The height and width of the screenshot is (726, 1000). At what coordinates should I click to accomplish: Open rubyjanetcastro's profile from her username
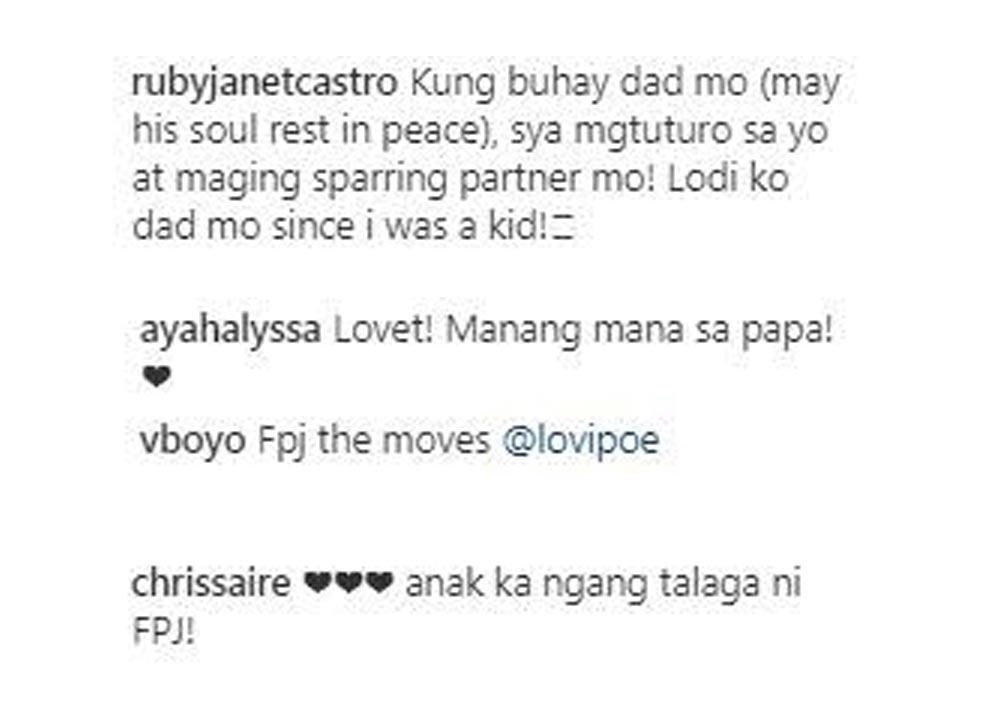pyautogui.click(x=265, y=85)
